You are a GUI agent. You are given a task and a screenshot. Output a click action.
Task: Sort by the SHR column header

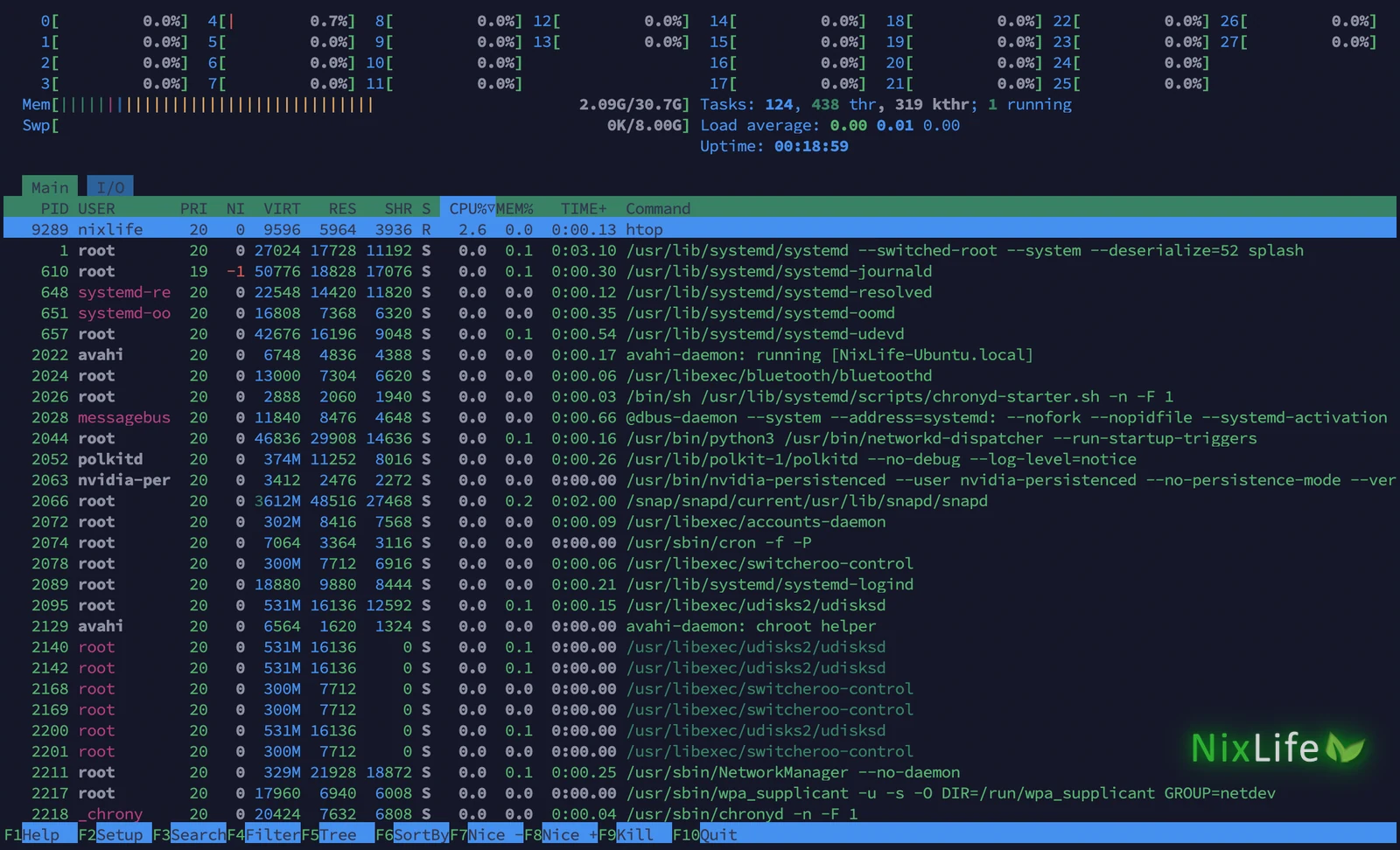[398, 208]
